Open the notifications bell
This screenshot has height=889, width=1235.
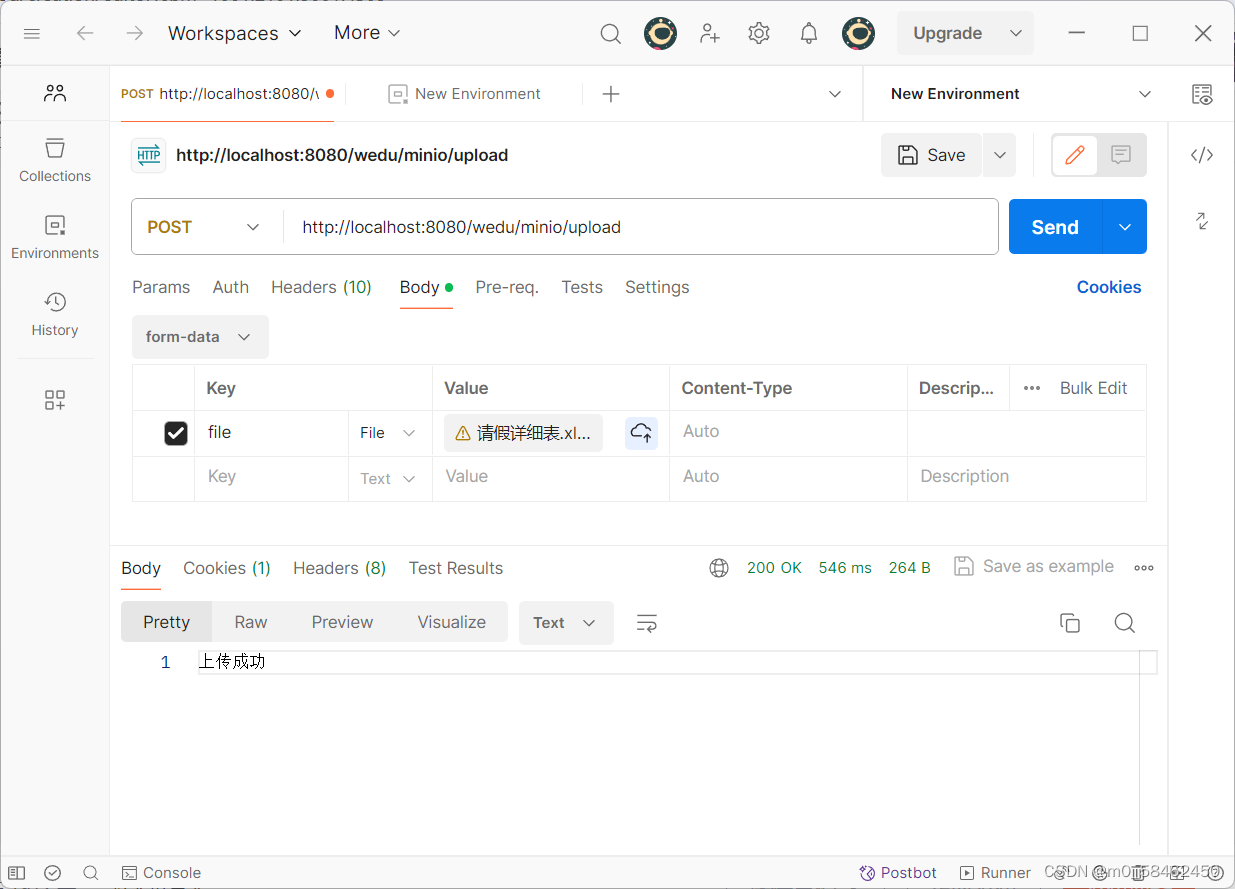pyautogui.click(x=808, y=33)
